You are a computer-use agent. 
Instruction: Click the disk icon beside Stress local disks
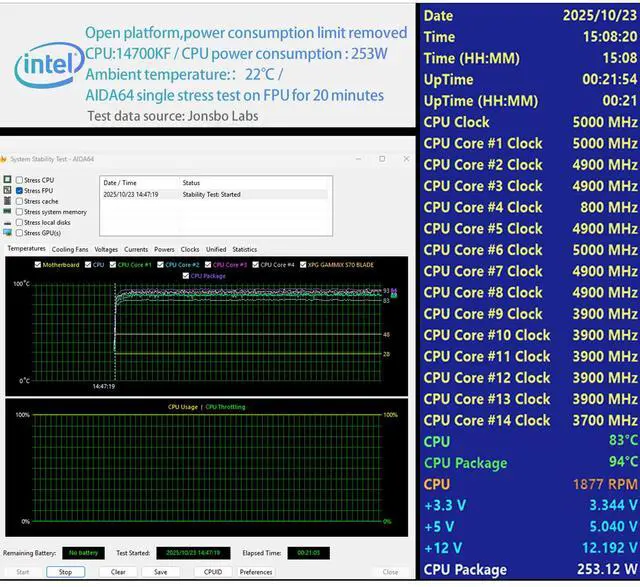[8, 222]
